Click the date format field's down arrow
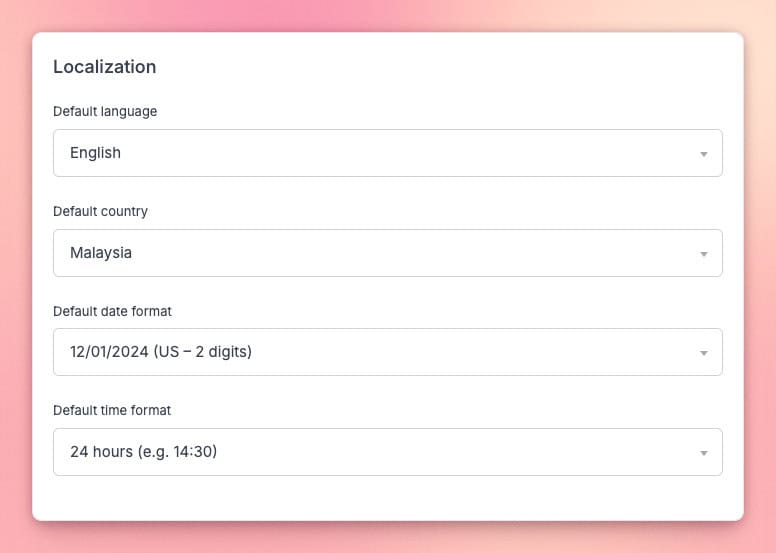 pyautogui.click(x=703, y=353)
